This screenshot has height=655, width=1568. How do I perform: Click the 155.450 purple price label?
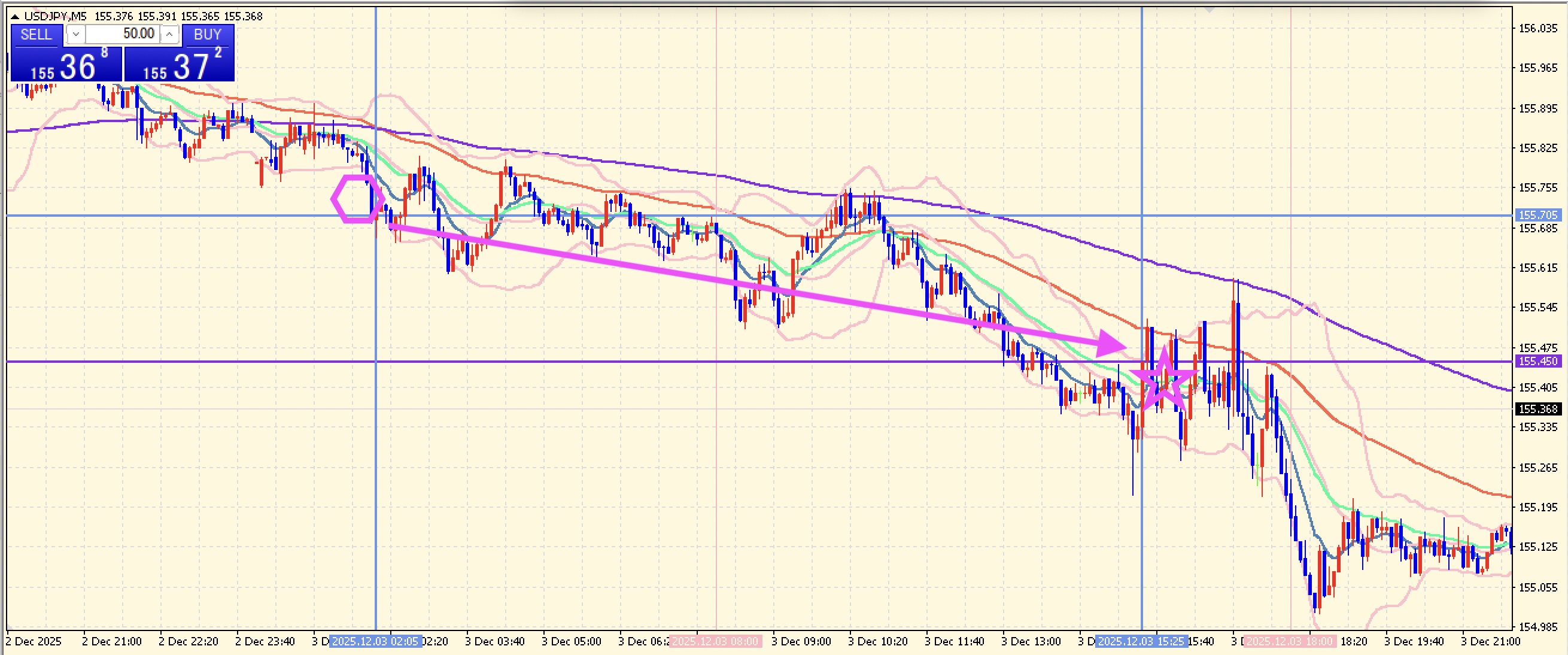pyautogui.click(x=1537, y=361)
